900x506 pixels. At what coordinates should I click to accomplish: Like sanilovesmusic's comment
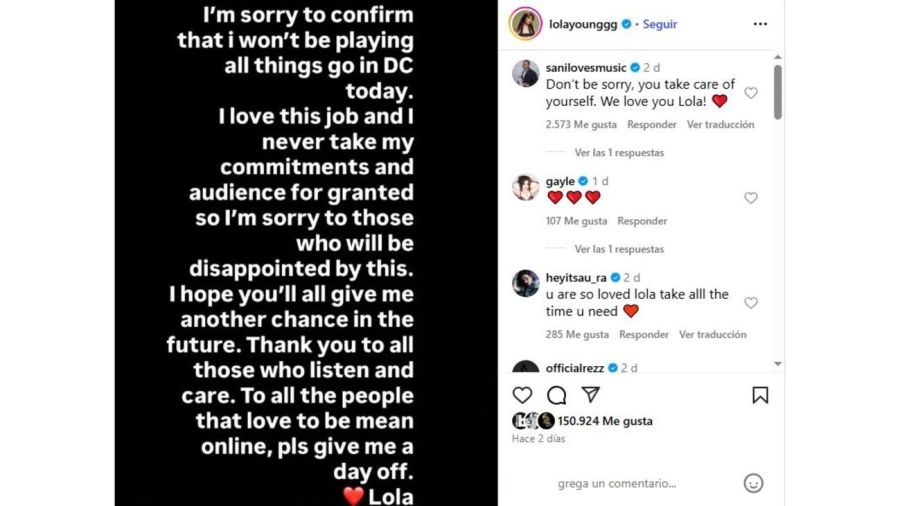pos(751,93)
